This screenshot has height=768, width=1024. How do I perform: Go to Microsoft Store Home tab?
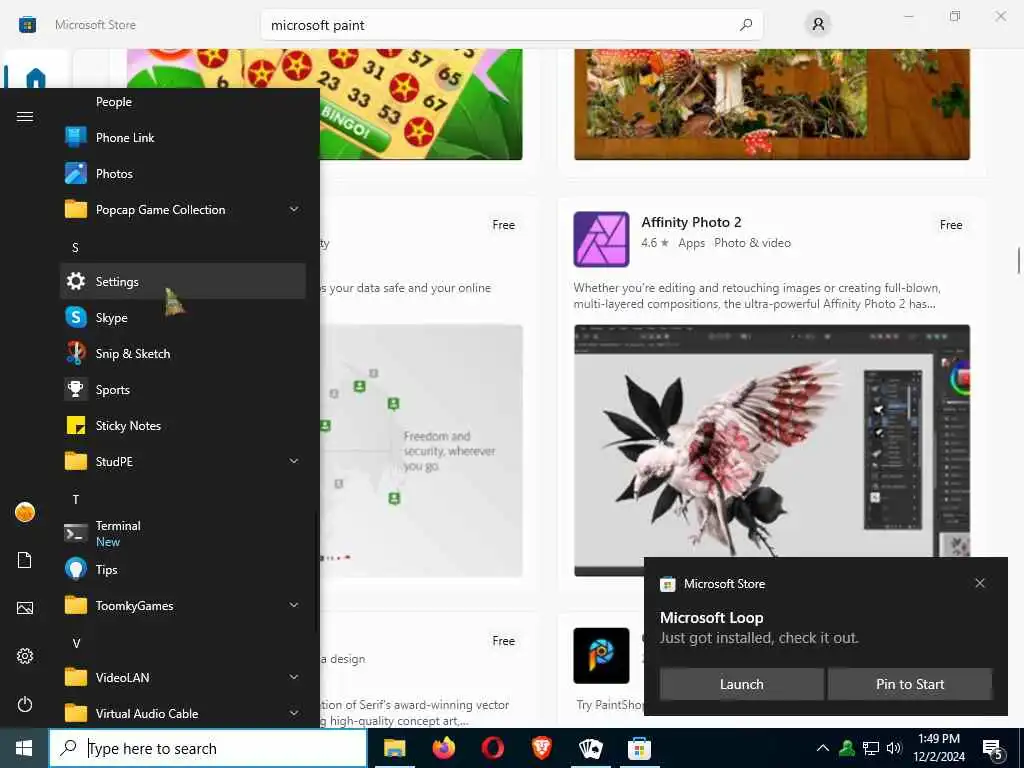click(x=35, y=78)
